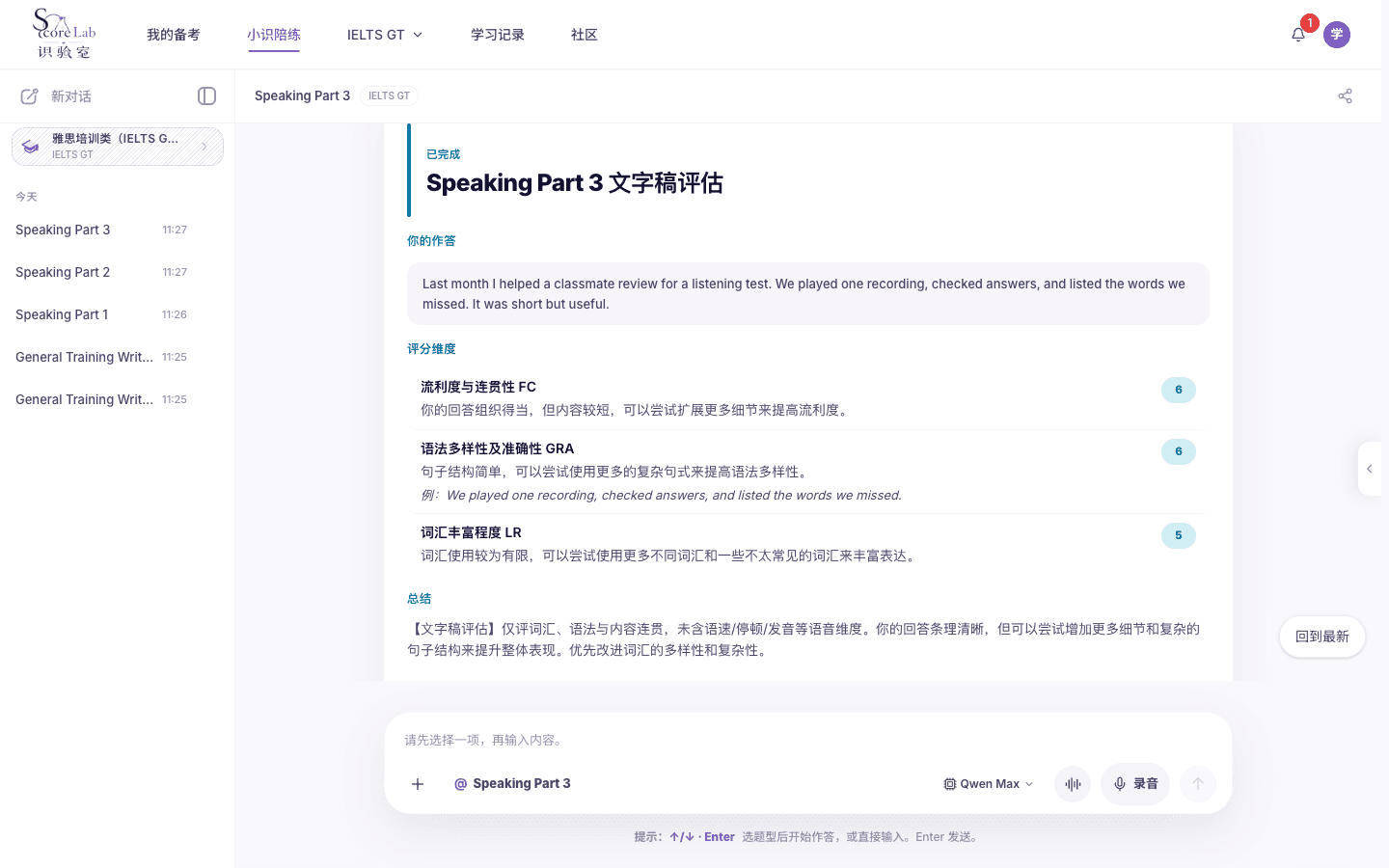1389x868 pixels.
Task: Open the notification bell
Action: click(x=1298, y=35)
